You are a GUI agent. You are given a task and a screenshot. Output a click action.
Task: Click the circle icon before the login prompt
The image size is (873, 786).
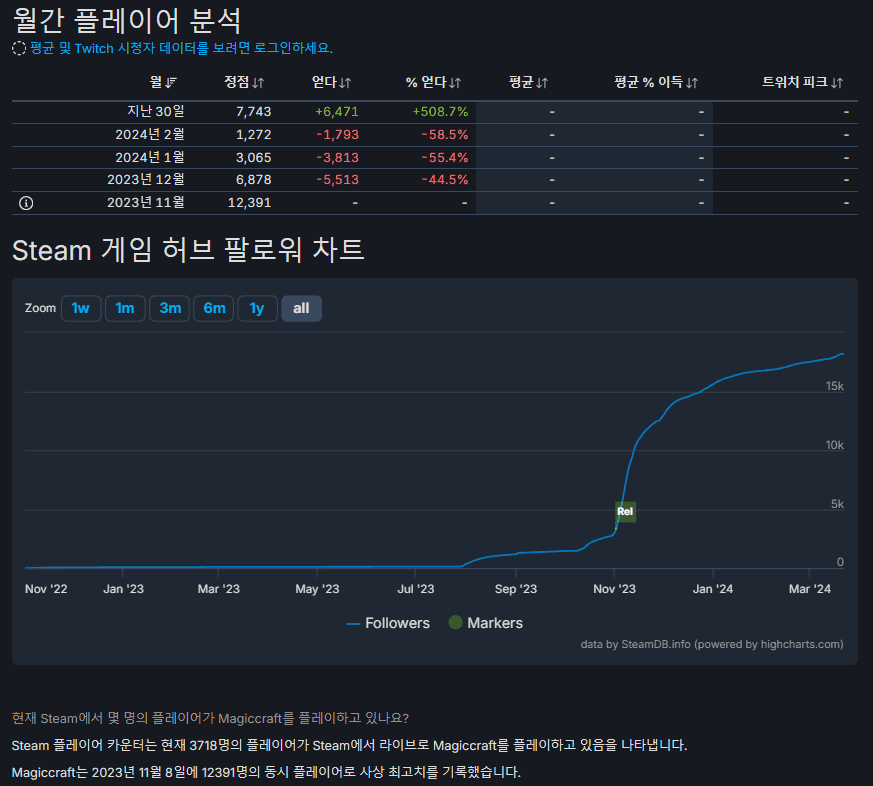pos(17,48)
